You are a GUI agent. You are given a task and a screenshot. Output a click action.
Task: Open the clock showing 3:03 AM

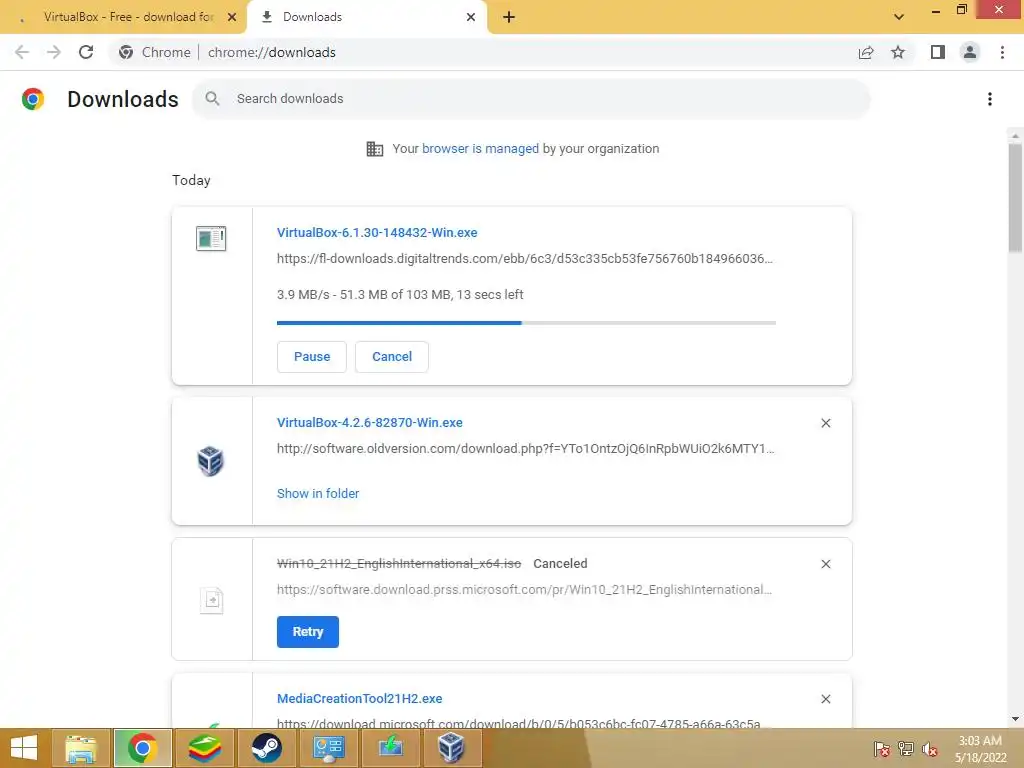(x=980, y=749)
